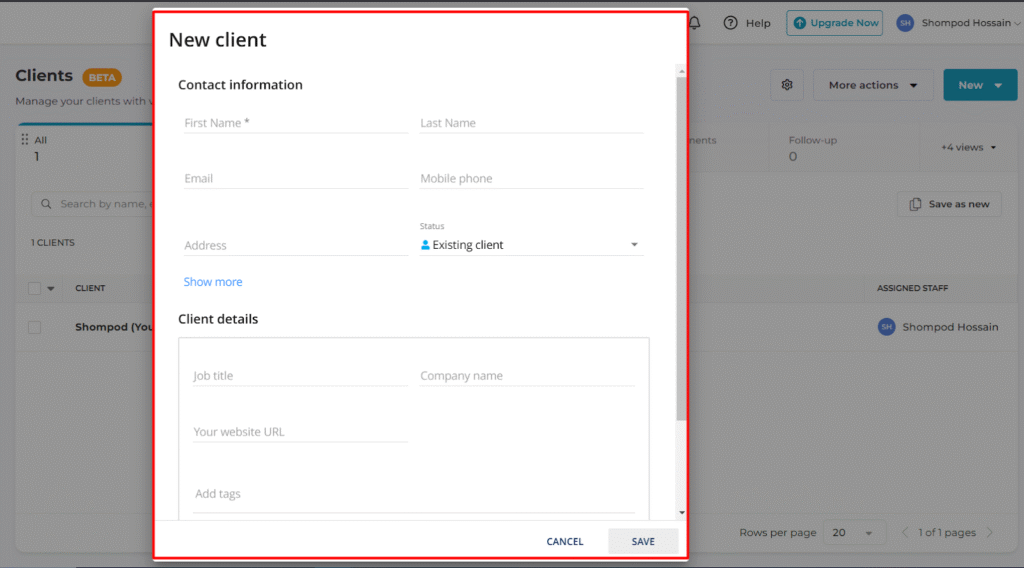
Task: Open the Status dropdown in form
Action: click(530, 245)
